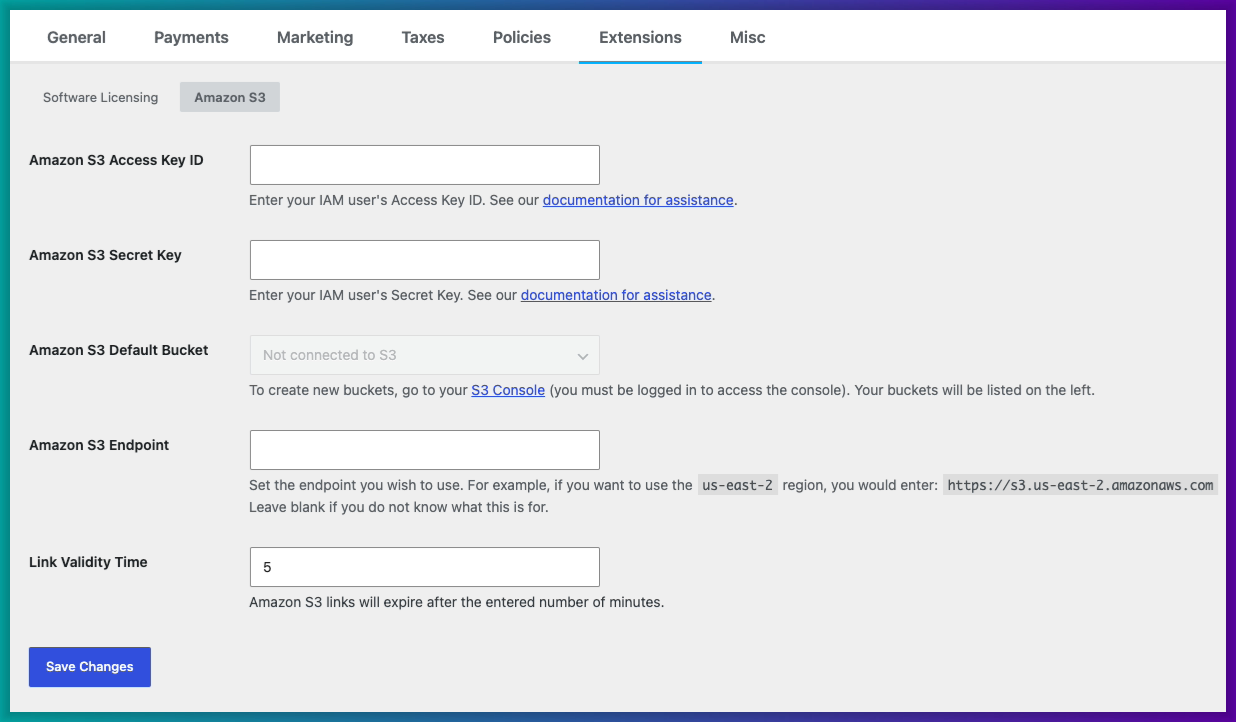Open the S3 Console link
Viewport: 1236px width, 722px height.
[508, 390]
